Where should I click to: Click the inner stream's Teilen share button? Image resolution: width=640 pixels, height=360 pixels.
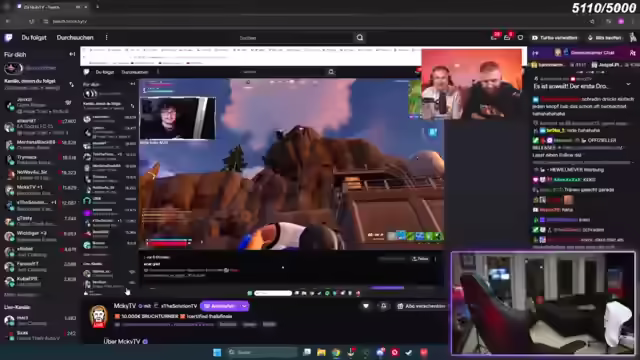coord(420,259)
